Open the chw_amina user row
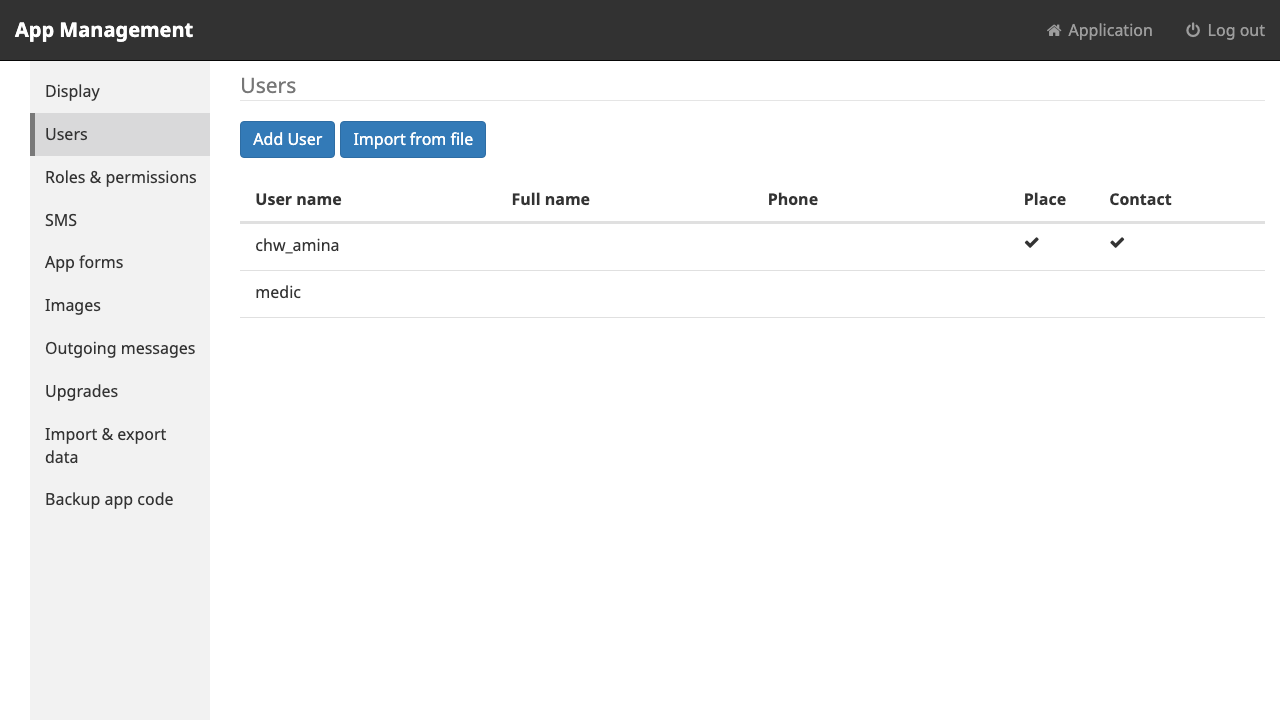The height and width of the screenshot is (720, 1280). (x=752, y=246)
